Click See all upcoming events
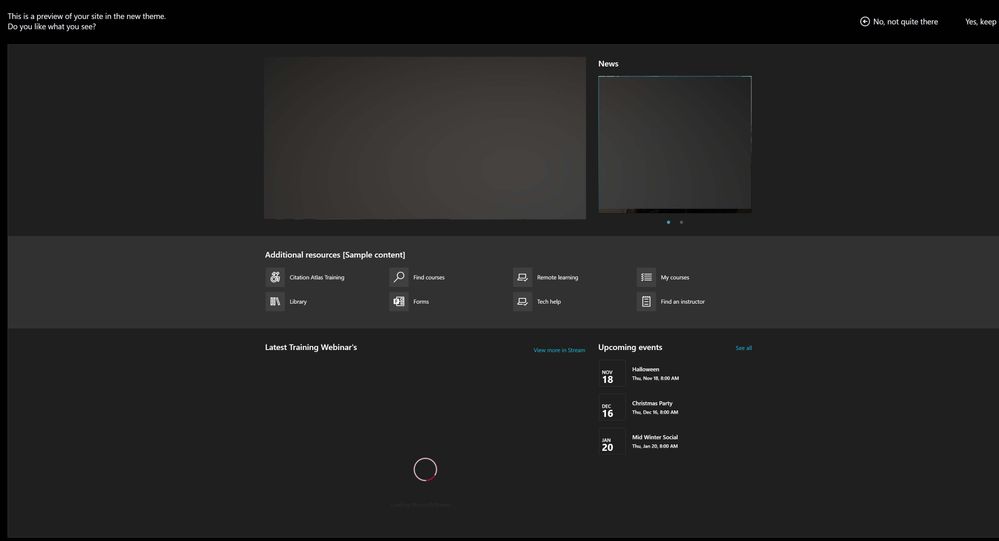The width and height of the screenshot is (999, 541). (x=744, y=348)
